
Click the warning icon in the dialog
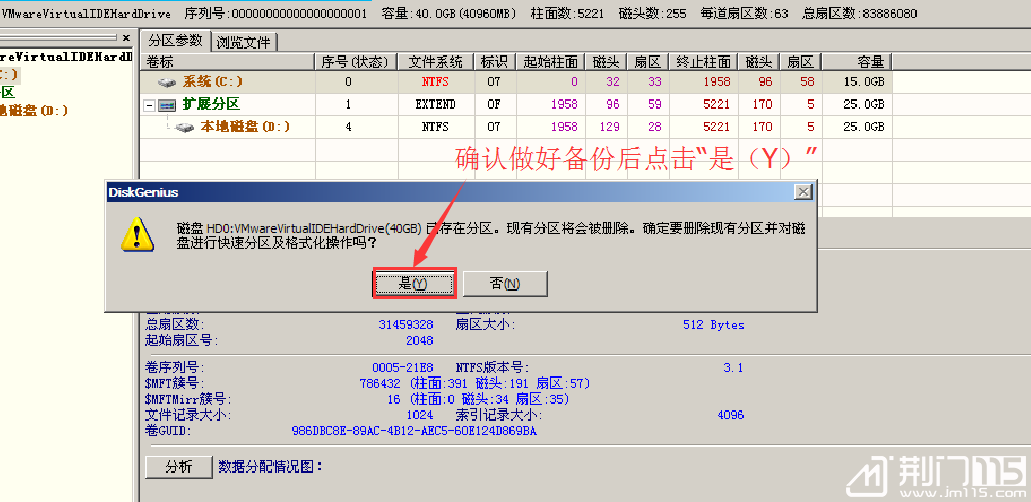click(x=137, y=235)
